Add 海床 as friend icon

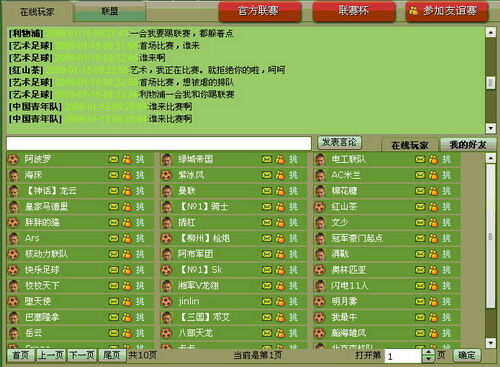127,175
